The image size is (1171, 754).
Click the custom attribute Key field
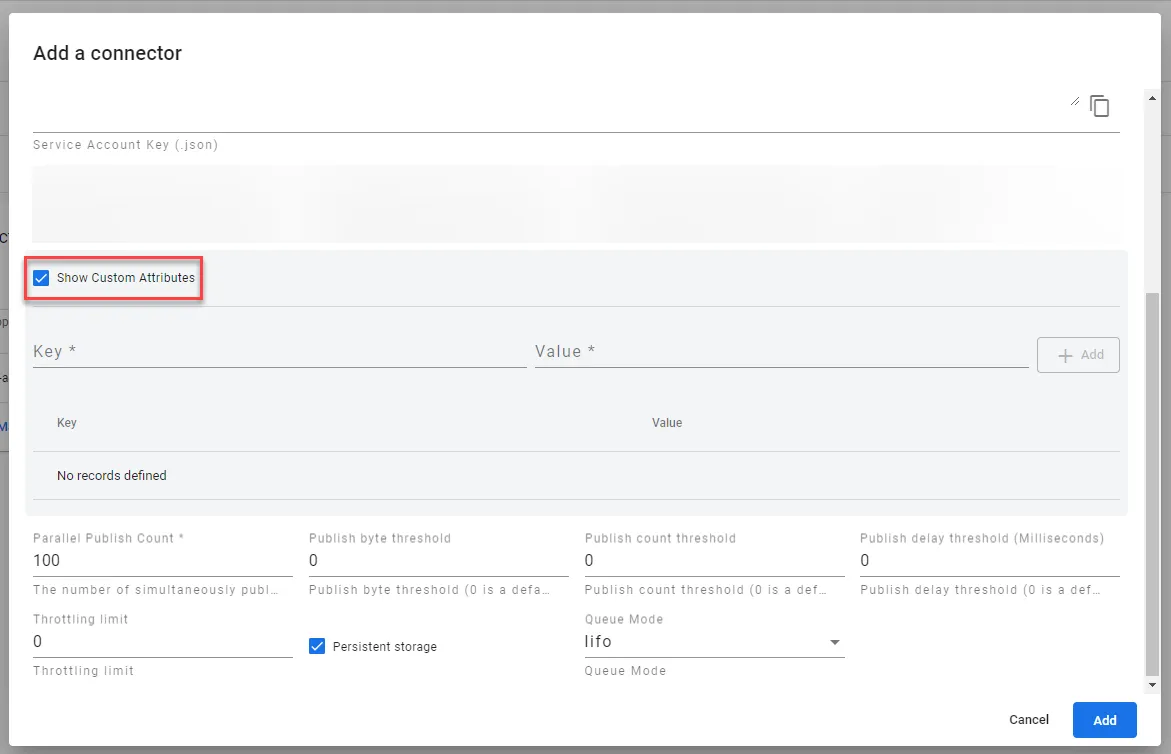[279, 352]
